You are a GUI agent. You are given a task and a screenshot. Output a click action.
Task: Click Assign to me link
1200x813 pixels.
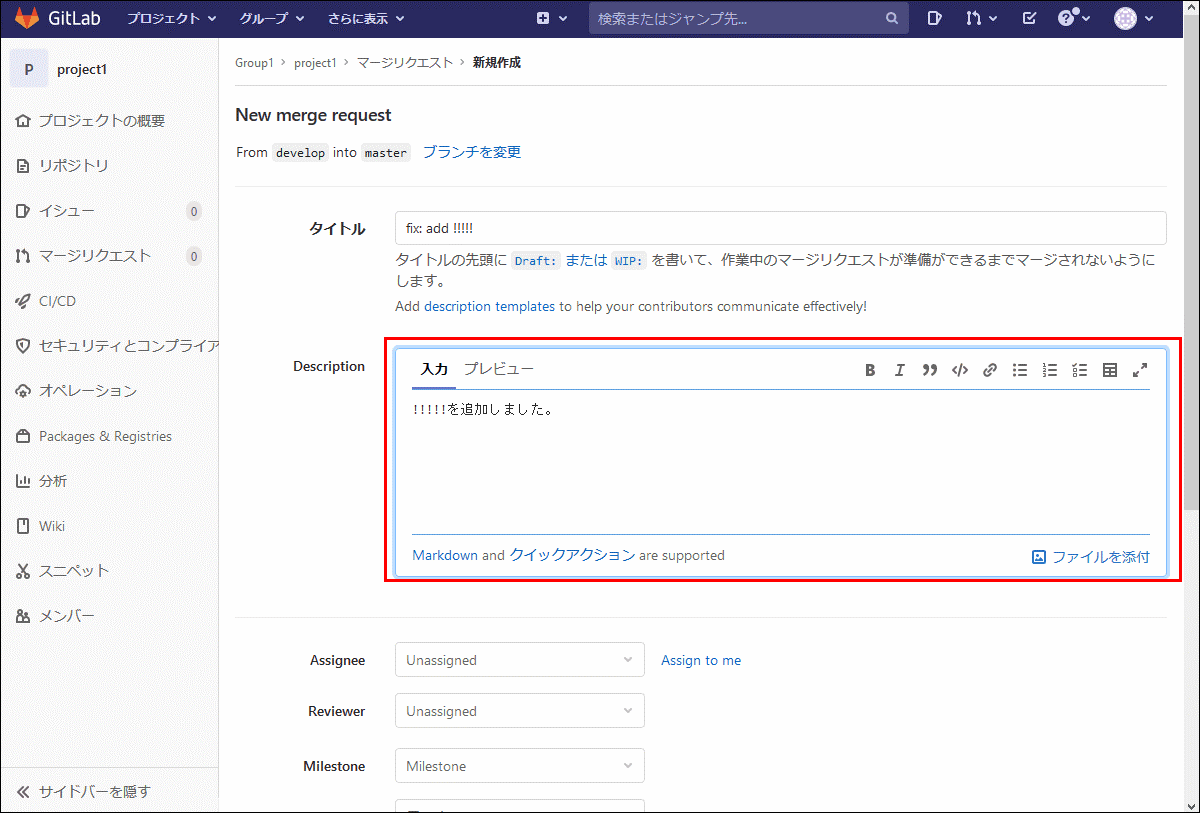click(701, 660)
